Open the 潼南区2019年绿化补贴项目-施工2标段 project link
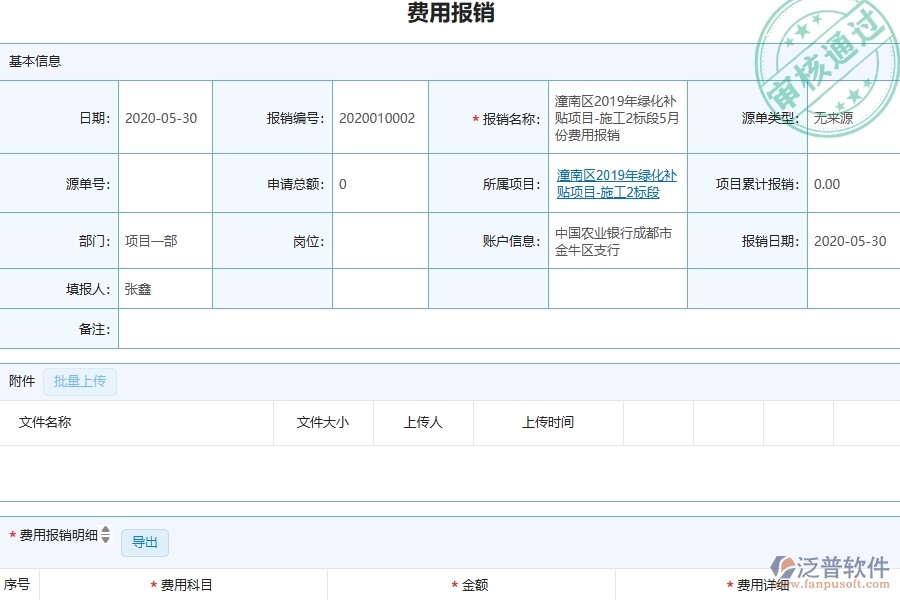Screen dimensions: 900x600 (x=617, y=184)
